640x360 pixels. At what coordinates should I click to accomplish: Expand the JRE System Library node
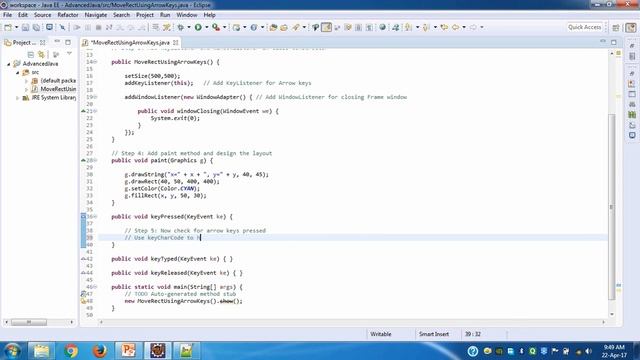coord(18,98)
